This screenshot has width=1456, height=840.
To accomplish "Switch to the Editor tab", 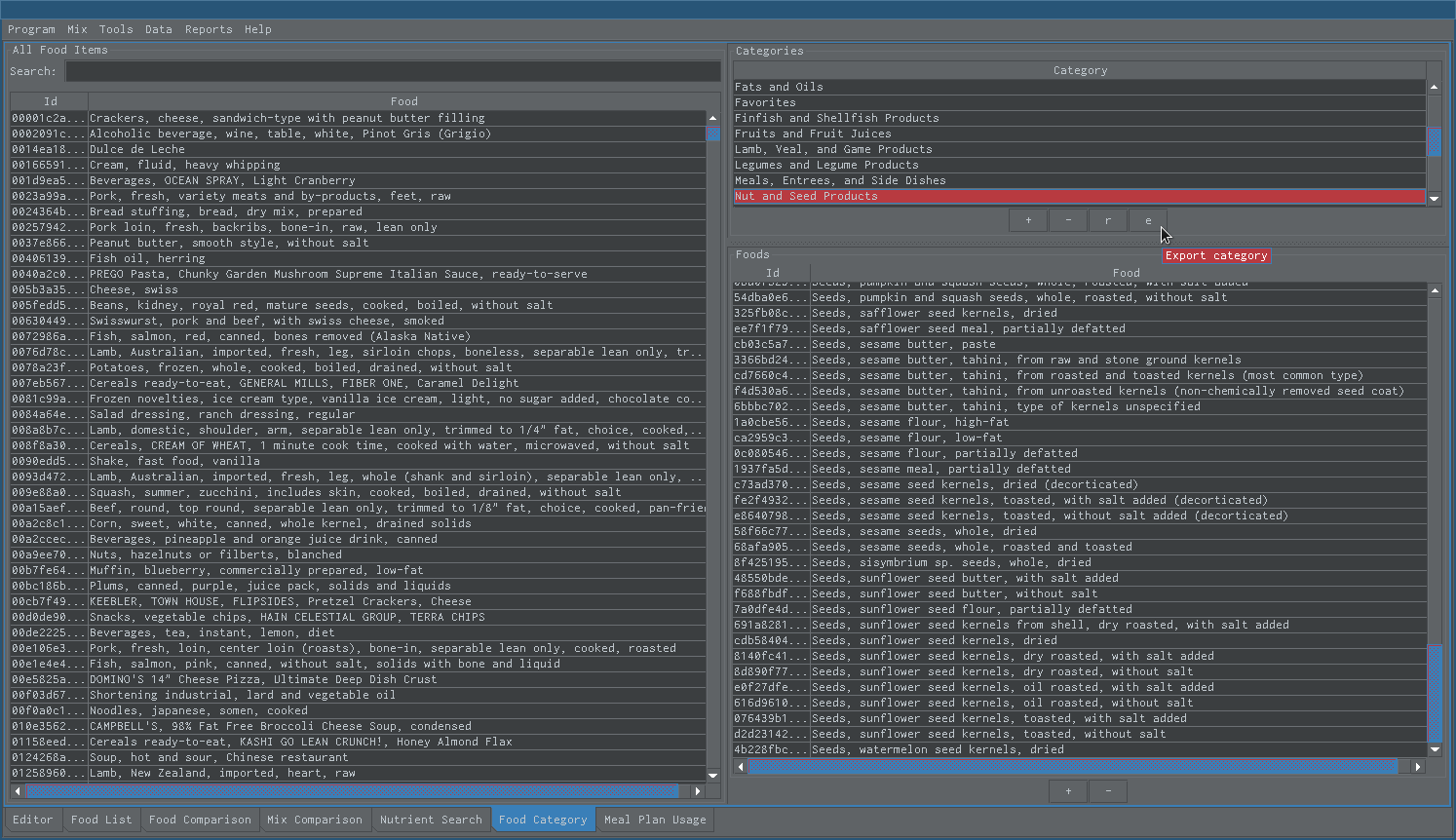I will pos(33,820).
